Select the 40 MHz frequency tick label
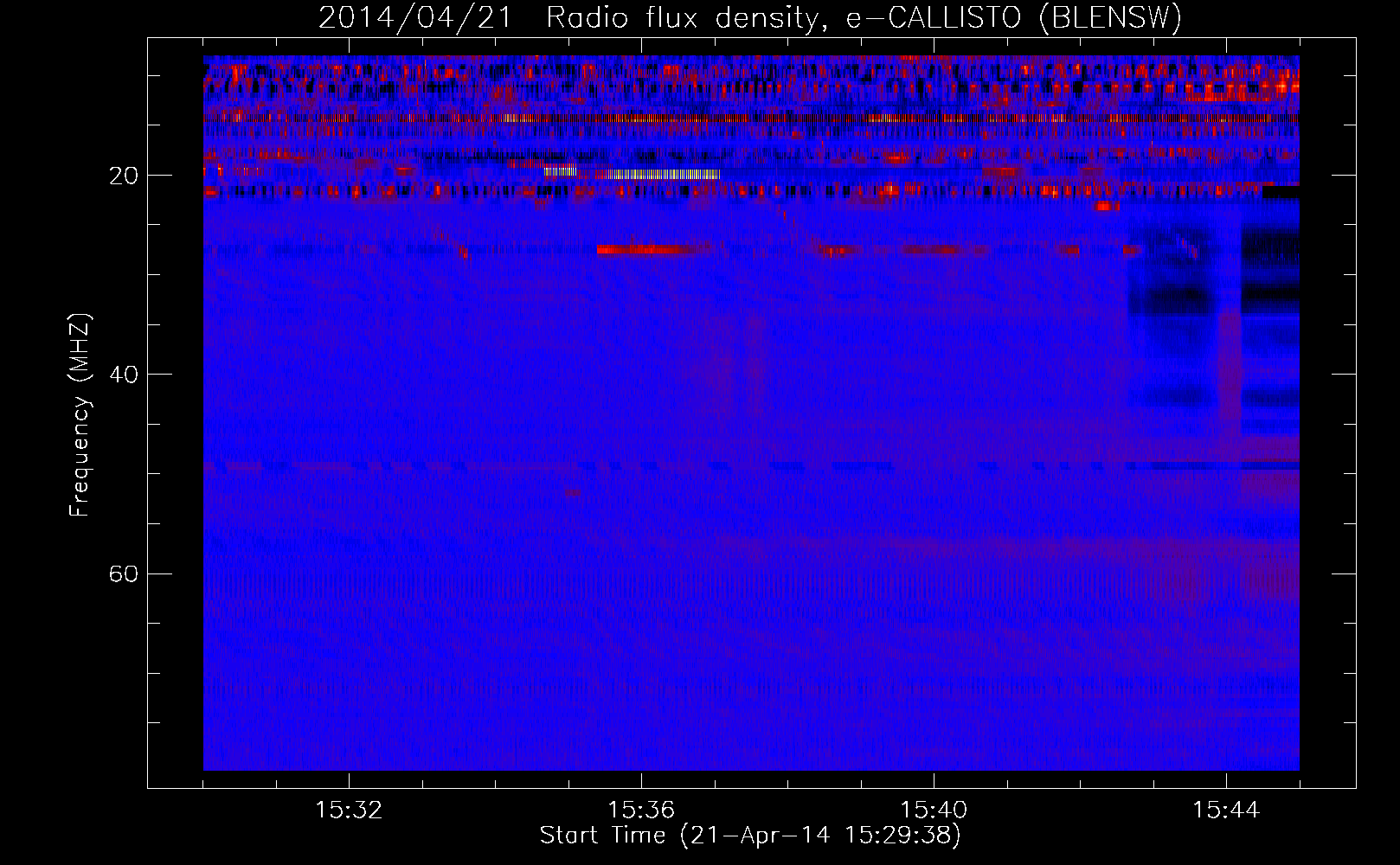 124,375
